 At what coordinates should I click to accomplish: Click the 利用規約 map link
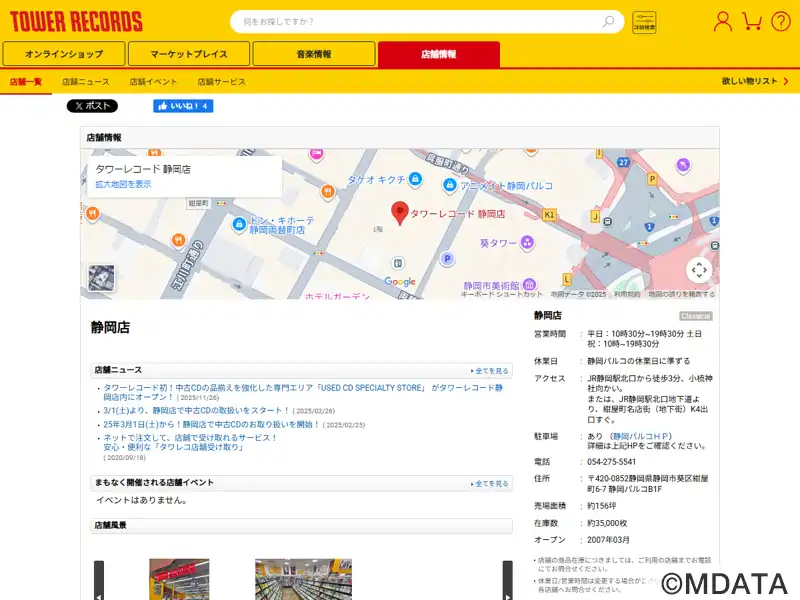point(627,294)
